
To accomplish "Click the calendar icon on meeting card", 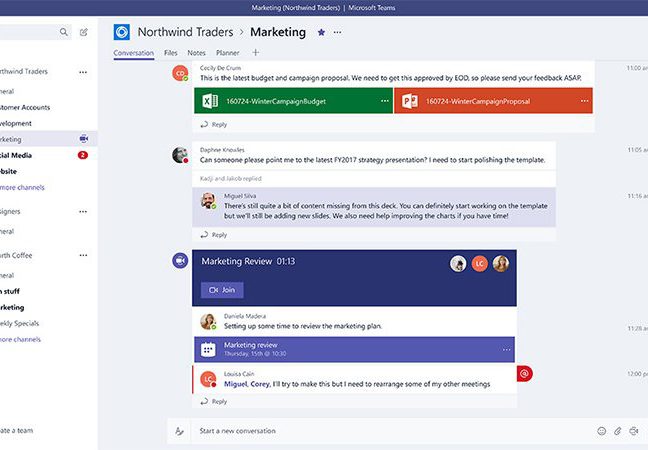I will click(208, 350).
